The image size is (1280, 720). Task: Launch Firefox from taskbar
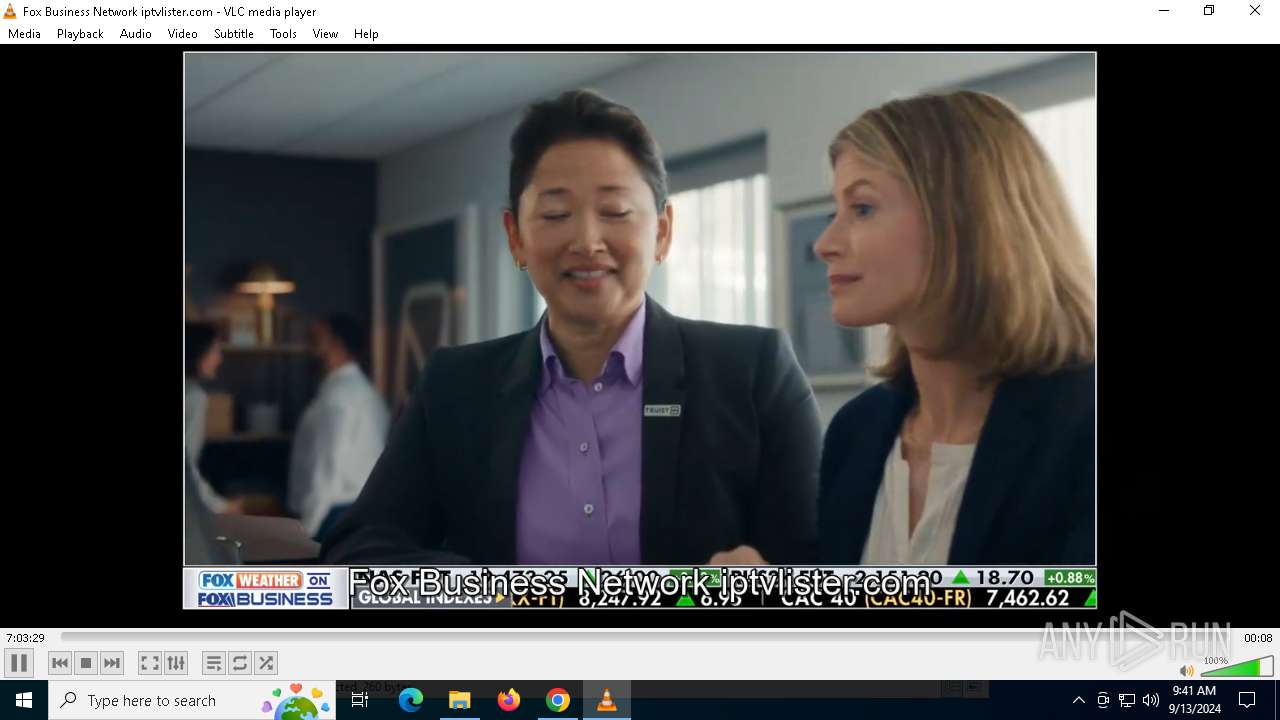pos(509,700)
